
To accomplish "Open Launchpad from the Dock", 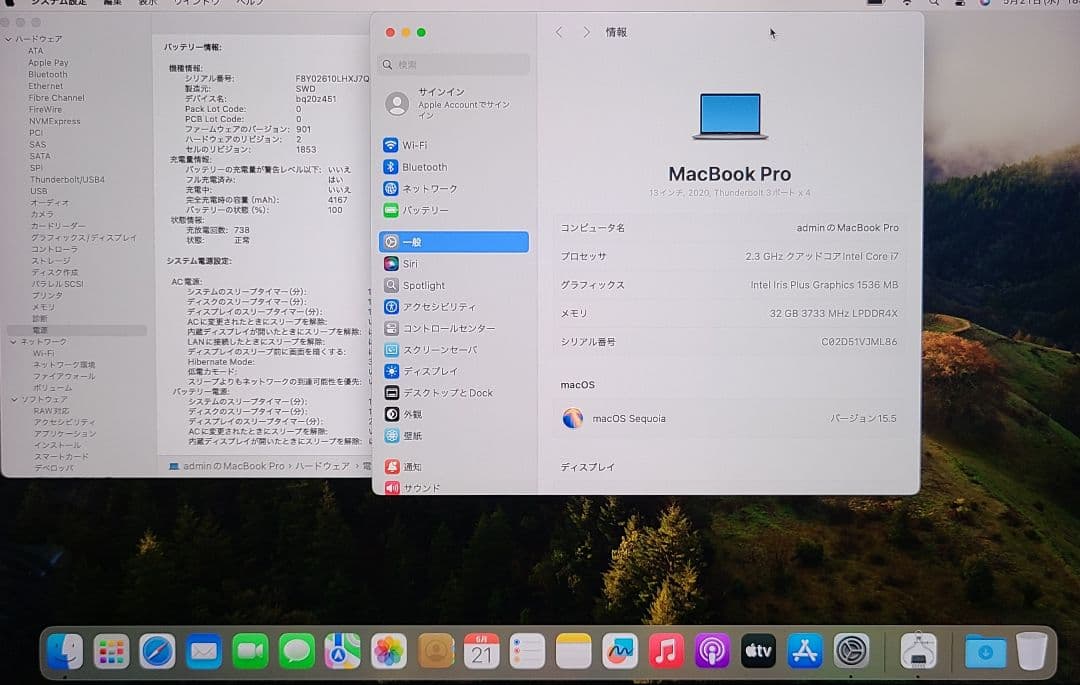I will coord(111,651).
